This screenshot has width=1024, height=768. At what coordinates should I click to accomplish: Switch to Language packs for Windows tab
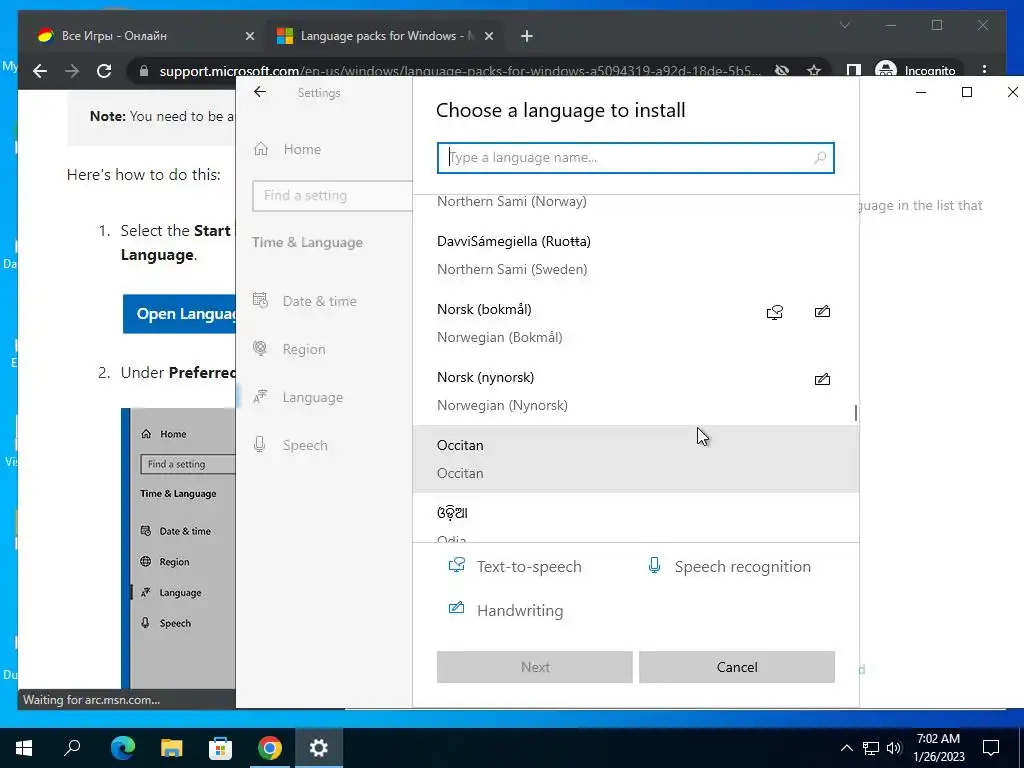385,36
